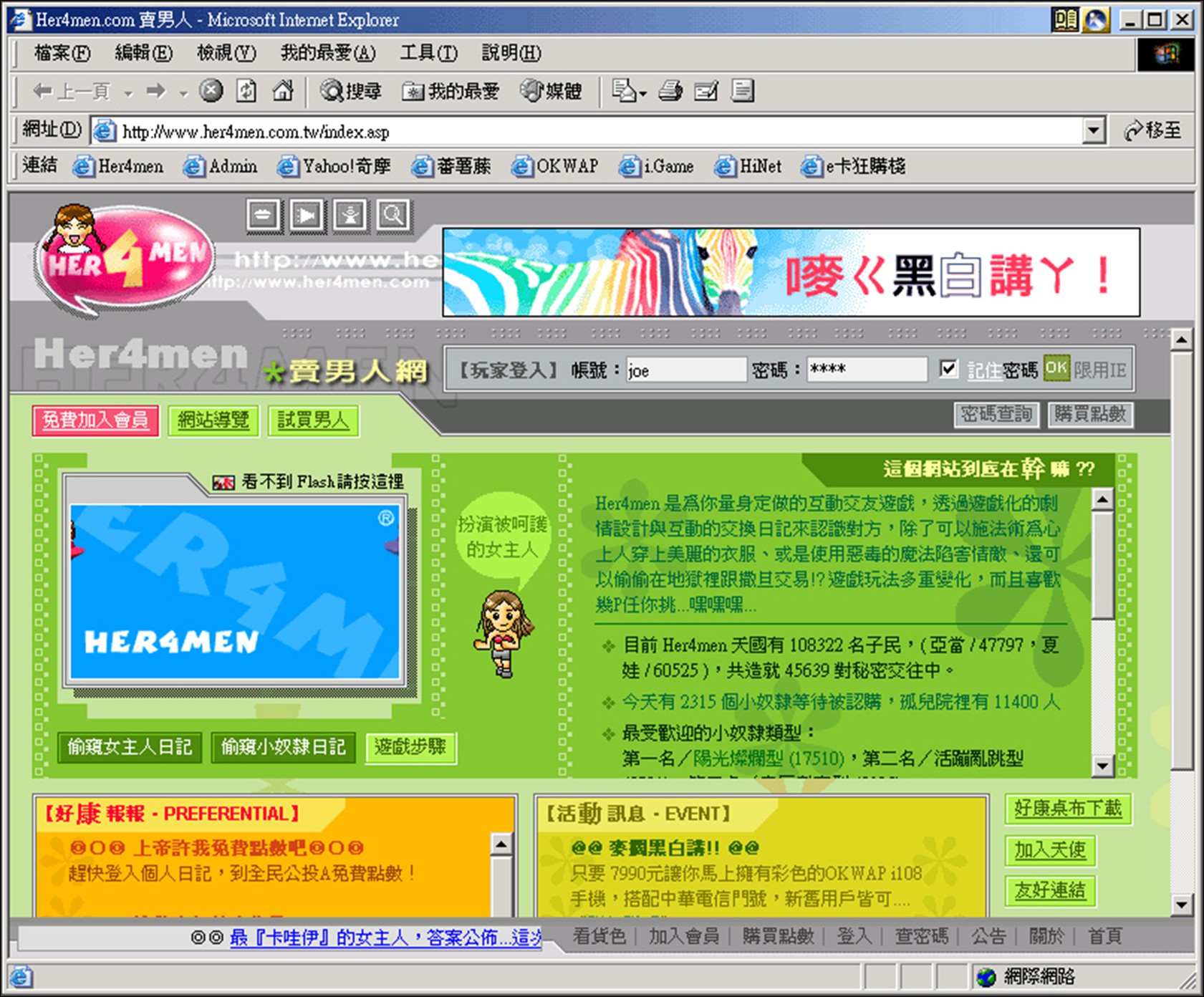Click the 偷窺小奴隸日記 button
The height and width of the screenshot is (997, 1204).
[x=283, y=748]
